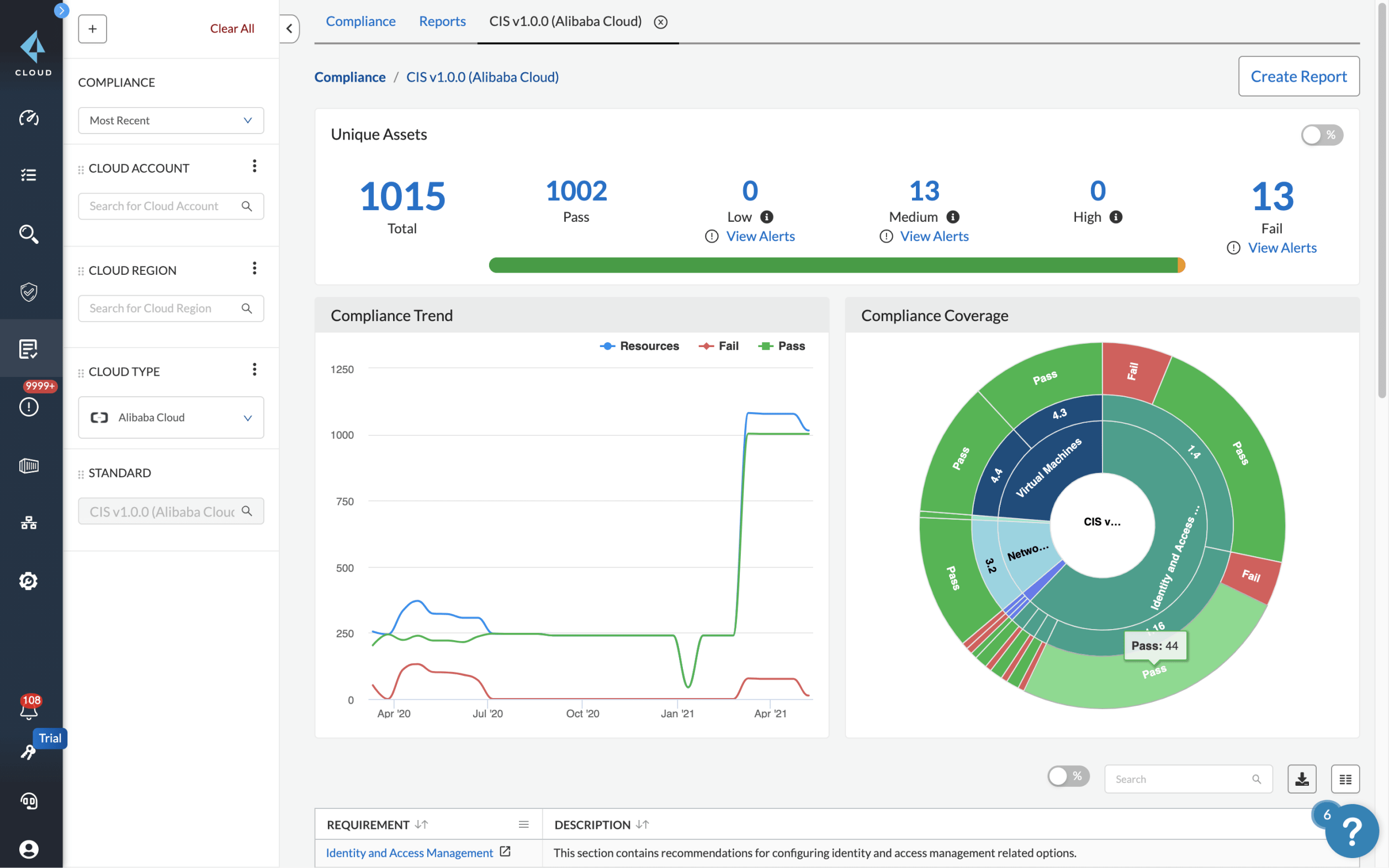Click the download icon near the requirements table
This screenshot has width=1389, height=868.
click(1302, 779)
